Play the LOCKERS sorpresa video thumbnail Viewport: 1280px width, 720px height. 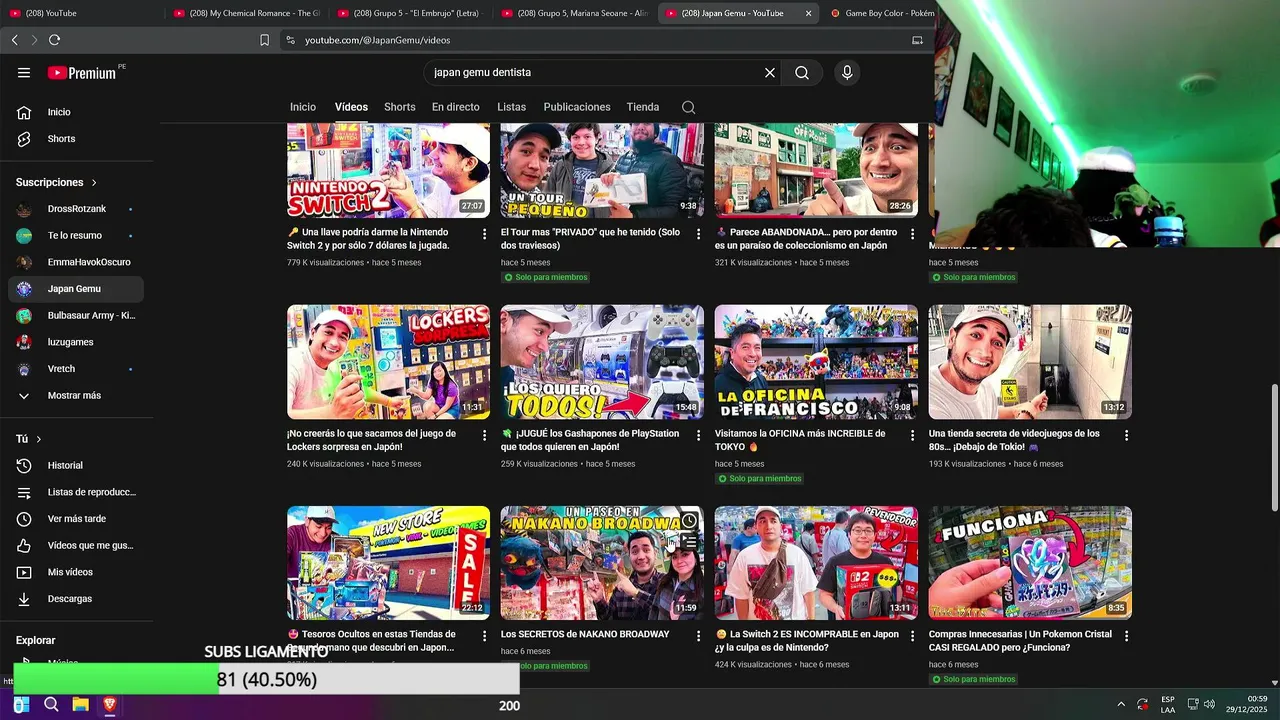[x=388, y=362]
